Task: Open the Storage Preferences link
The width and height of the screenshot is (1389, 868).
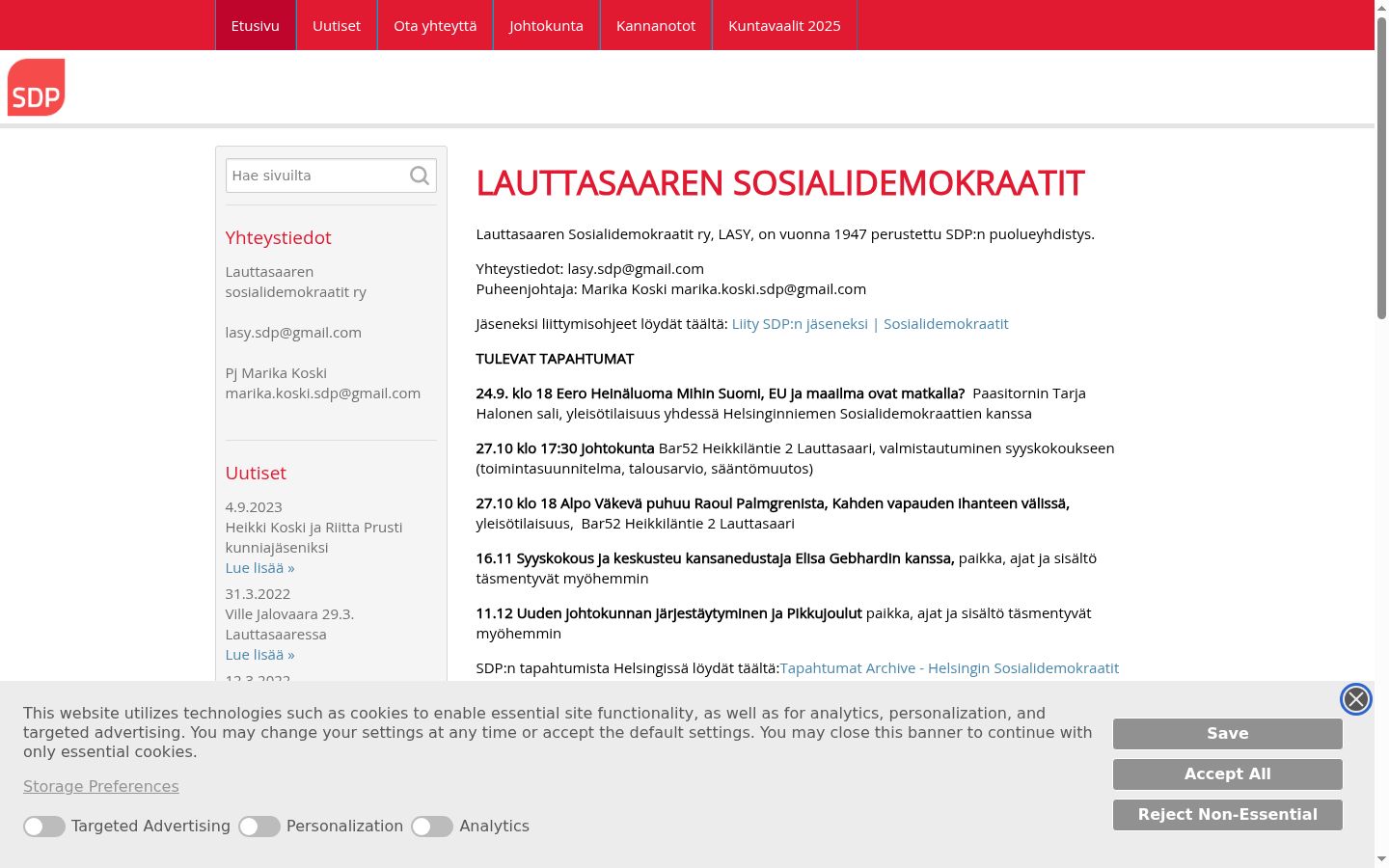Action: [x=101, y=787]
